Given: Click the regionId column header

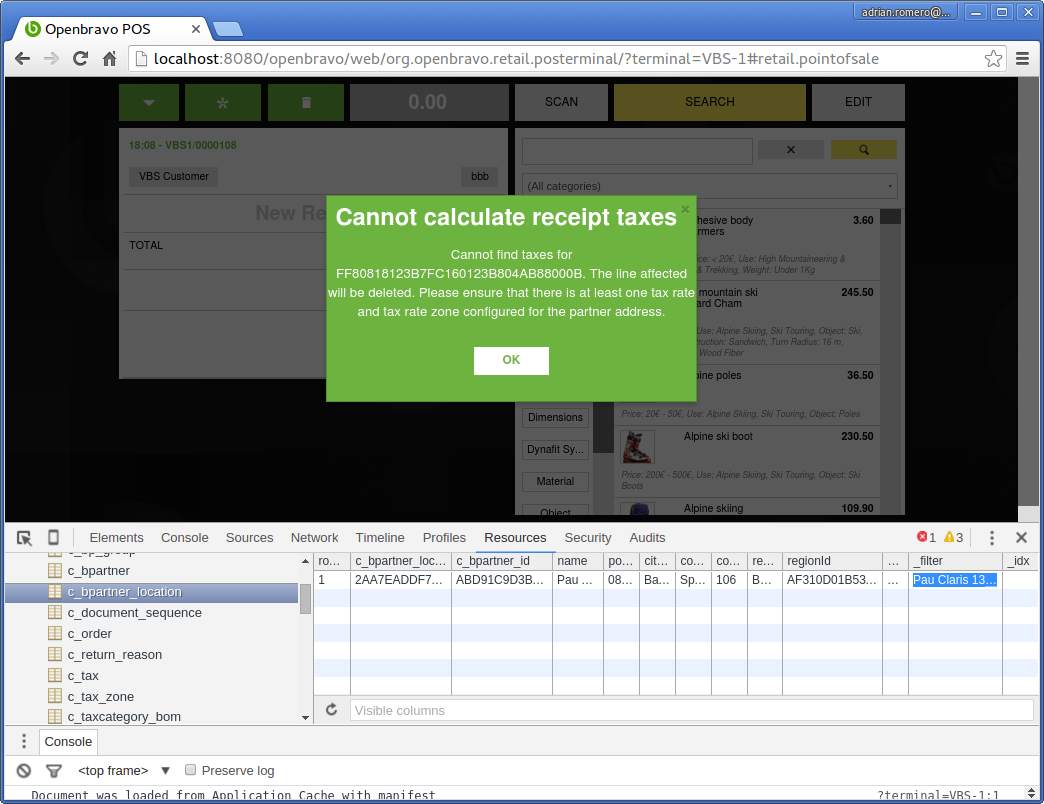Looking at the screenshot, I should coord(832,561).
